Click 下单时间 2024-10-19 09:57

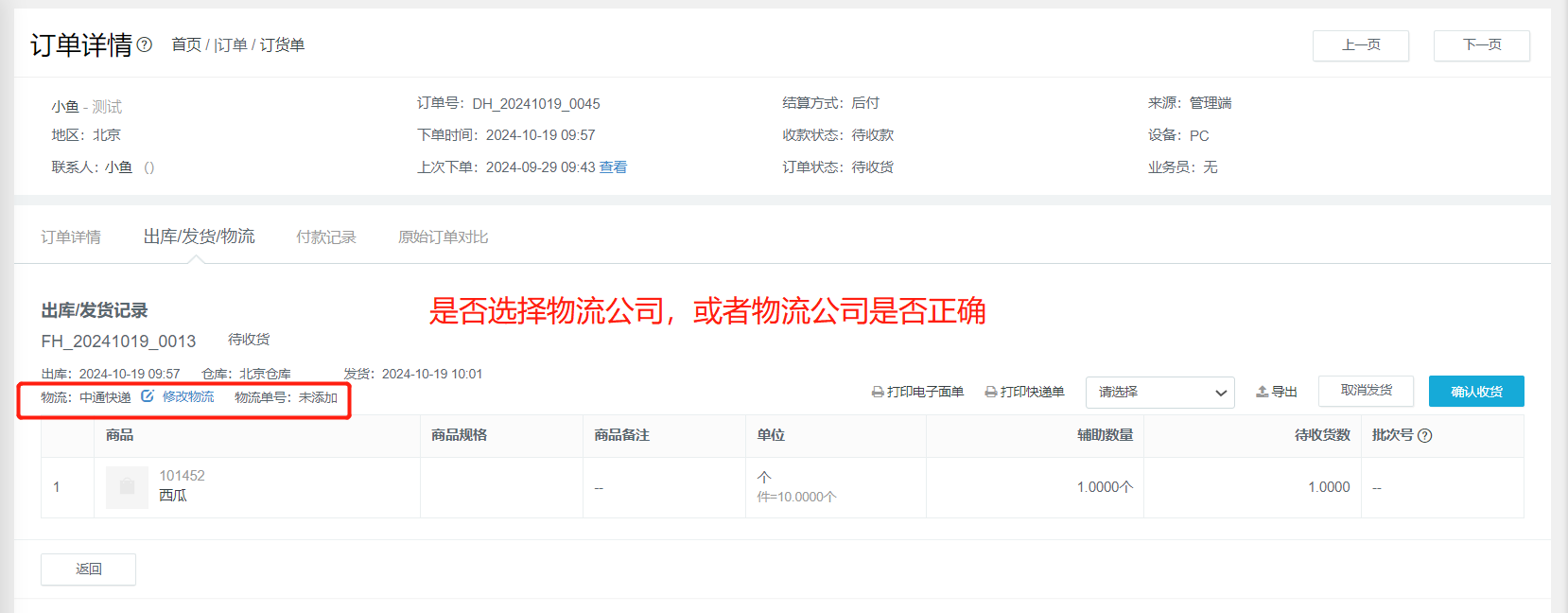click(x=506, y=135)
